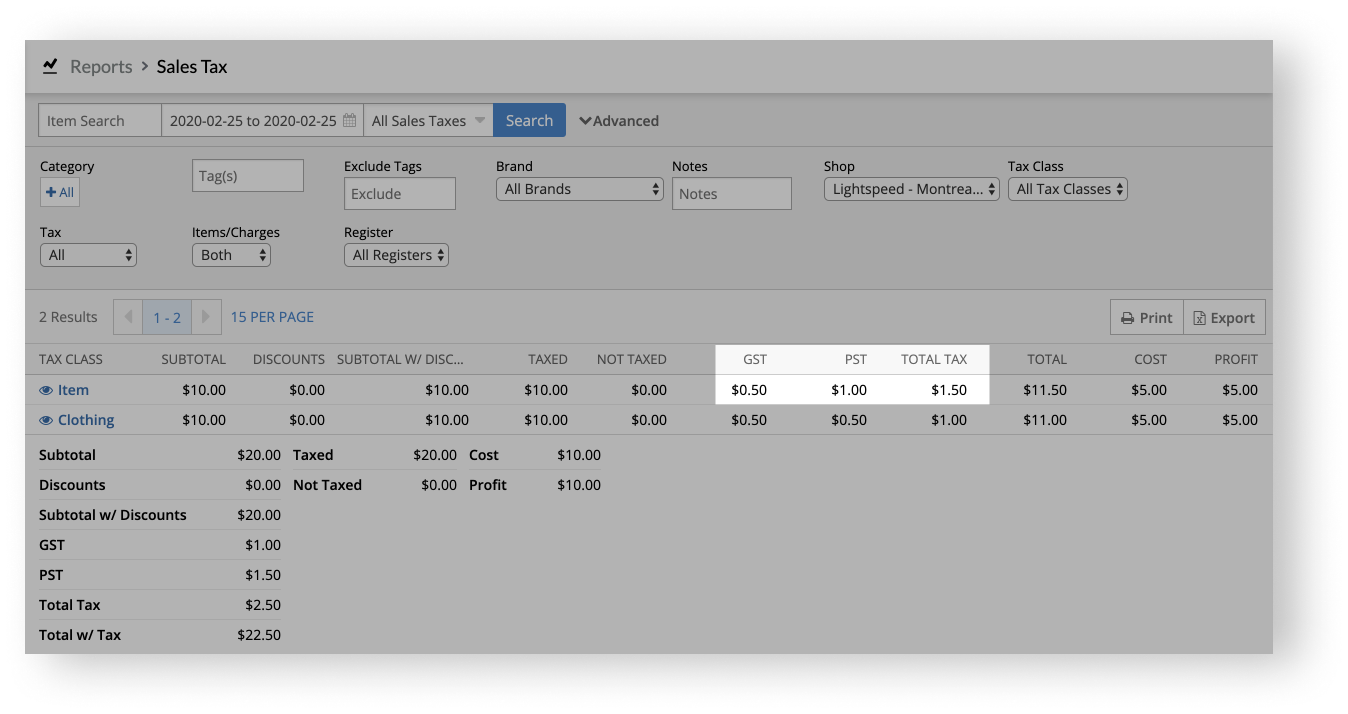Sort by TAX CLASS column header
The image size is (1348, 714).
71,359
